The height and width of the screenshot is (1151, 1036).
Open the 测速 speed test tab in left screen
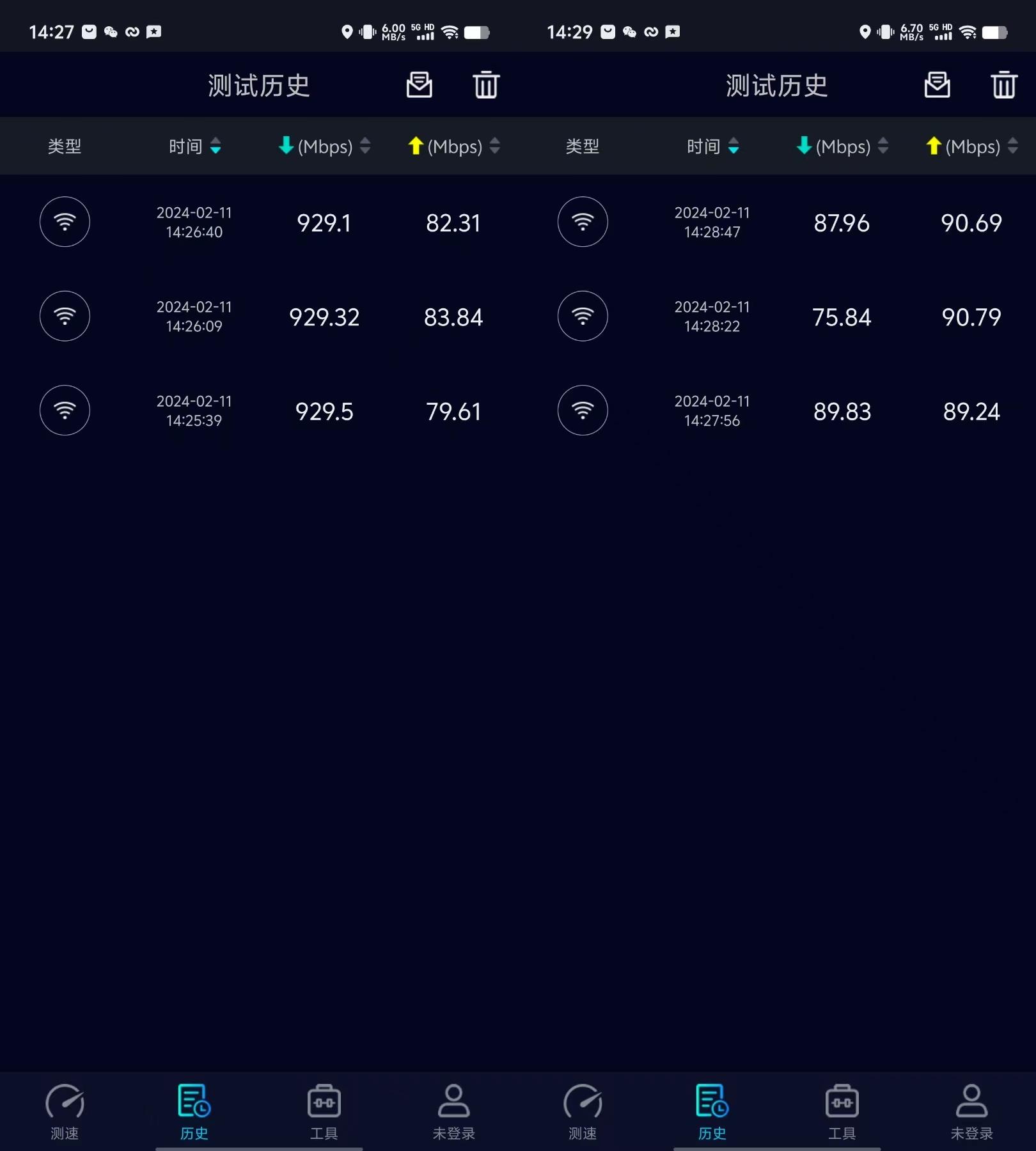65,1112
